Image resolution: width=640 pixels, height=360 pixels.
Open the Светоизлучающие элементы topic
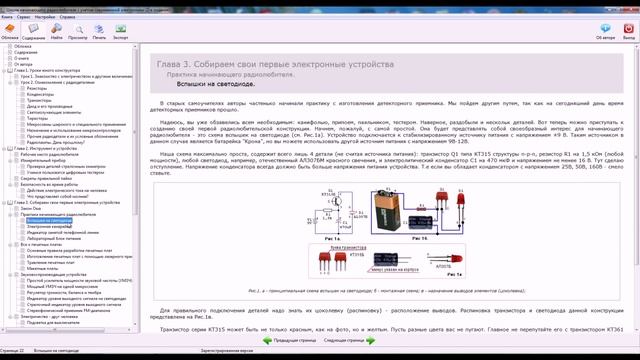tap(54, 112)
